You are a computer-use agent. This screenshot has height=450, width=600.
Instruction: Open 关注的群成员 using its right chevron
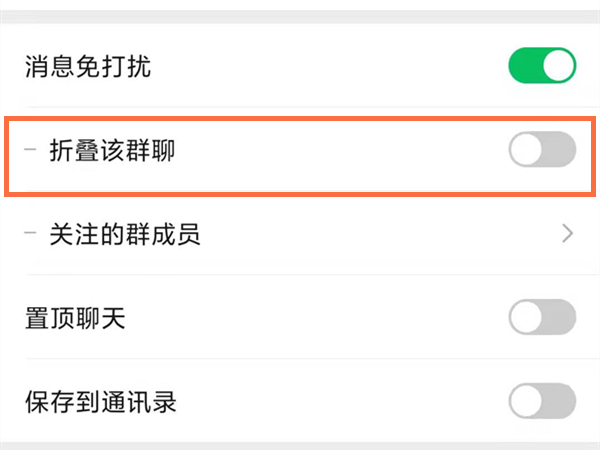568,234
